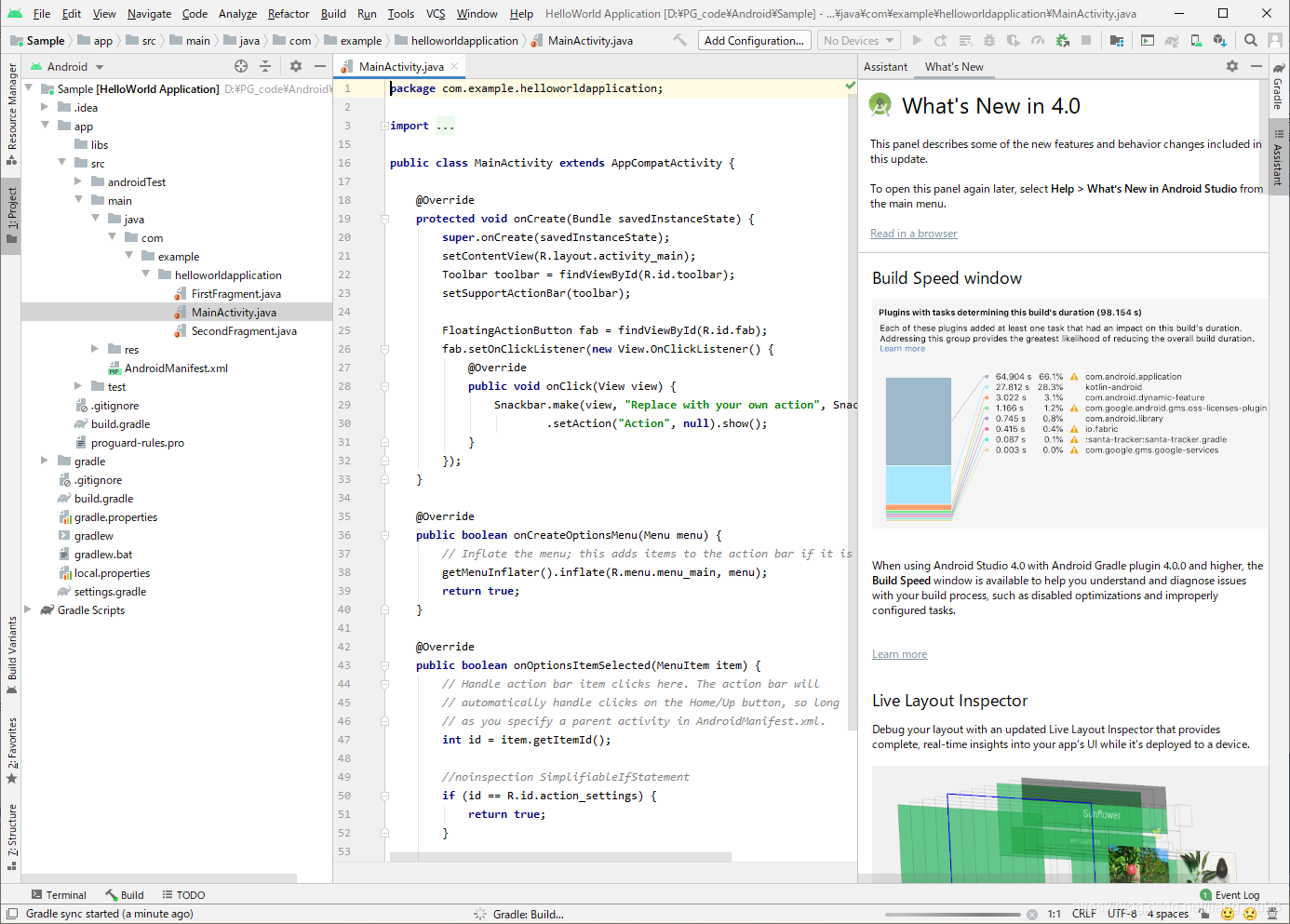
Task: Collapse the app folder
Action: [x=45, y=126]
